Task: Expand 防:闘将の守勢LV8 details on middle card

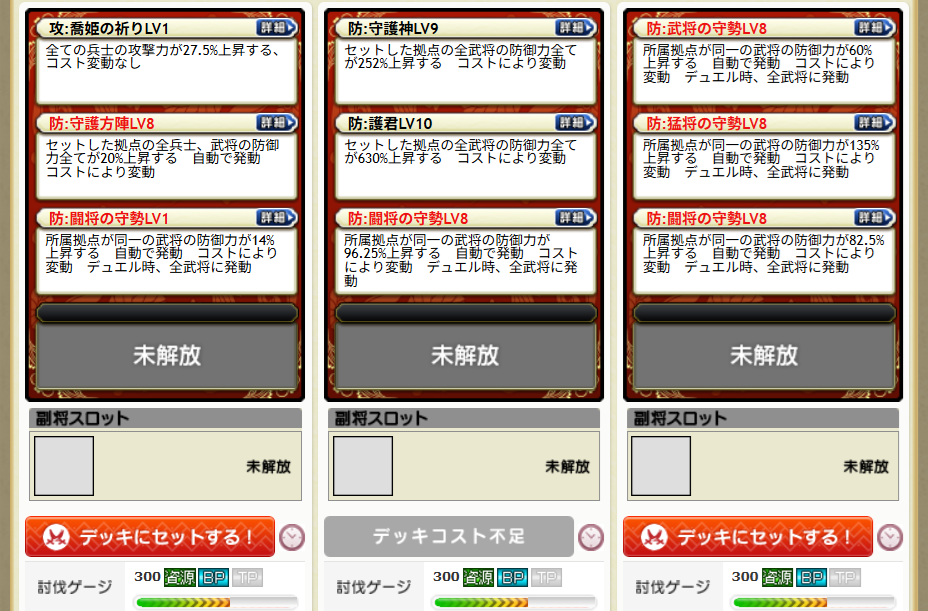Action: coord(575,217)
